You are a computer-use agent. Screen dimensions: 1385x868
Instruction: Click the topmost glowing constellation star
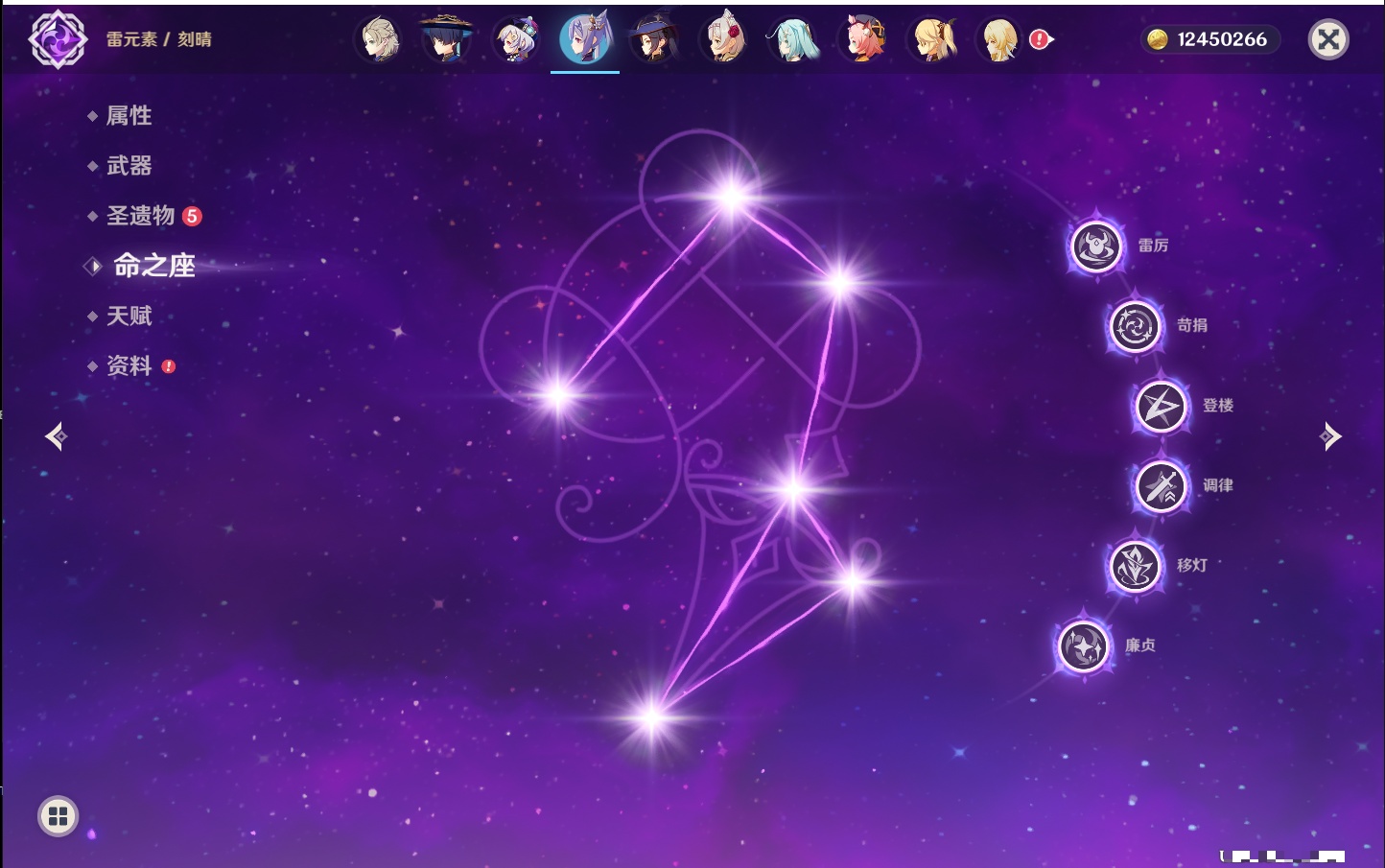(x=732, y=198)
